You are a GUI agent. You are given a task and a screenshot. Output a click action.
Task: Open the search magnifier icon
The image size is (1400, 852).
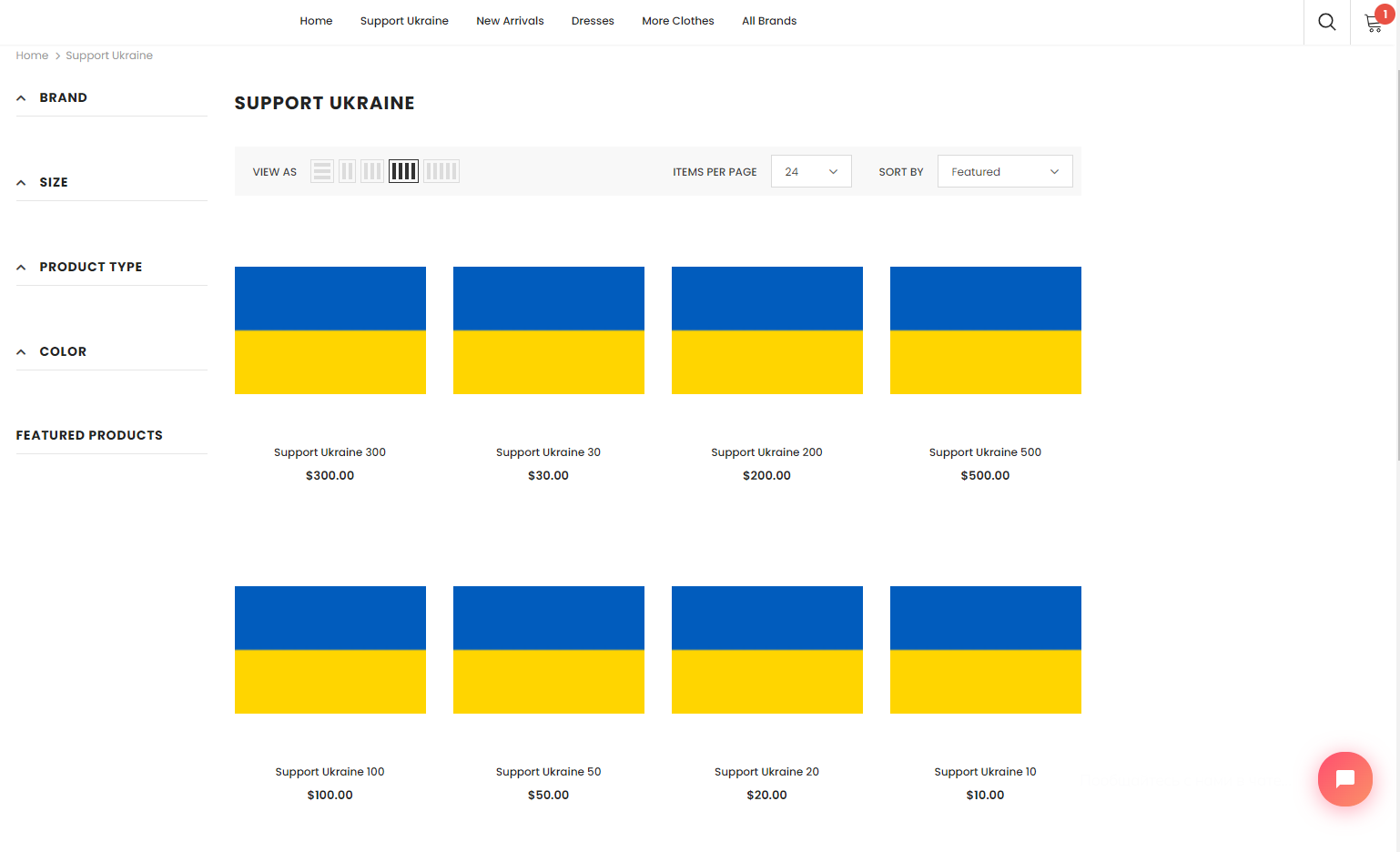tap(1326, 22)
